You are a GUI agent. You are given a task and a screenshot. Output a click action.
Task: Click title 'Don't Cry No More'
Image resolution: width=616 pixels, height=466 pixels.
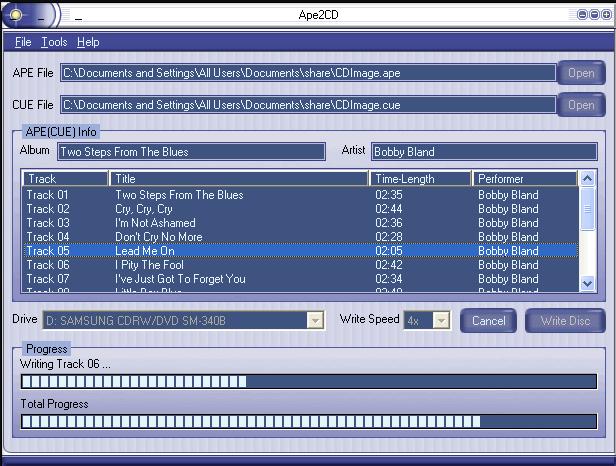pos(159,237)
